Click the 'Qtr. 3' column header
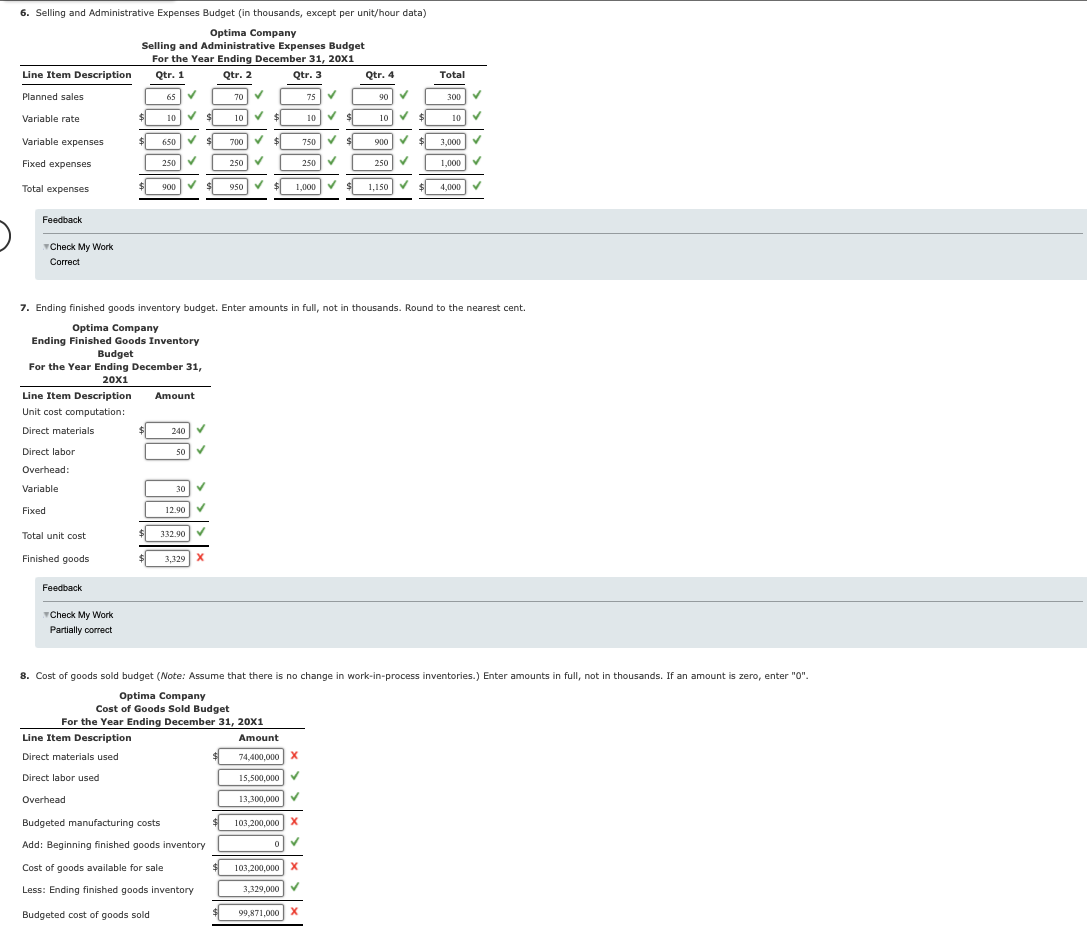 (x=307, y=75)
